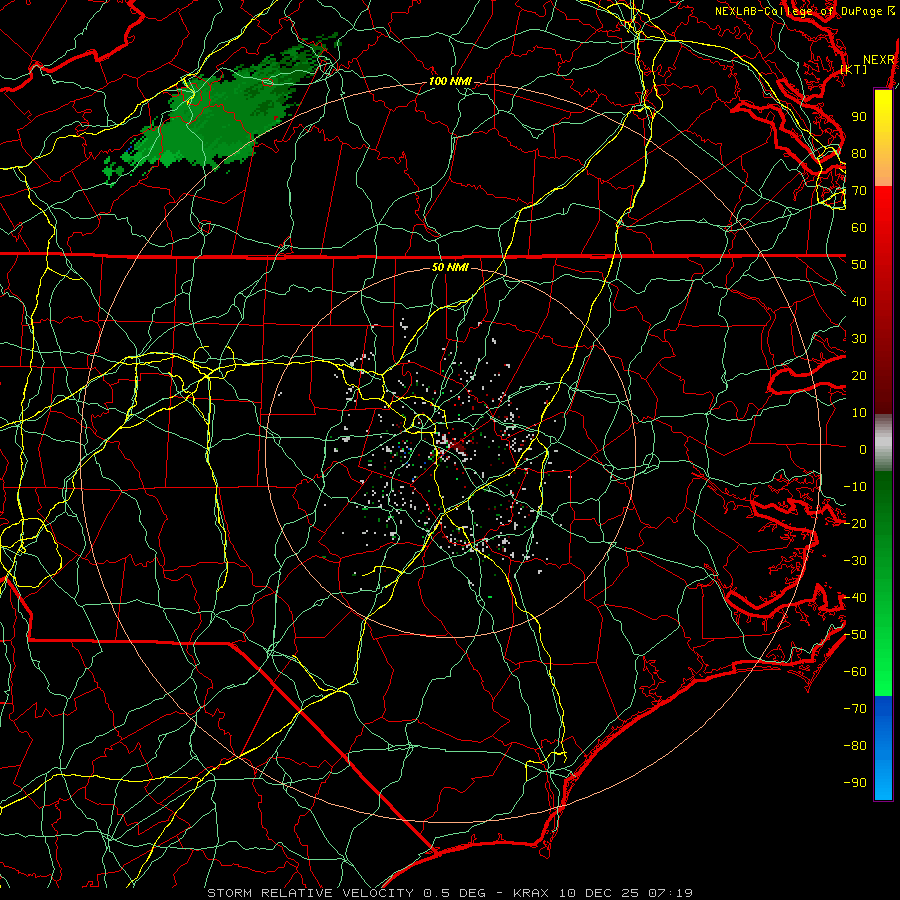The height and width of the screenshot is (900, 900).
Task: Click the 70 value on velocity scale
Action: pos(859,191)
